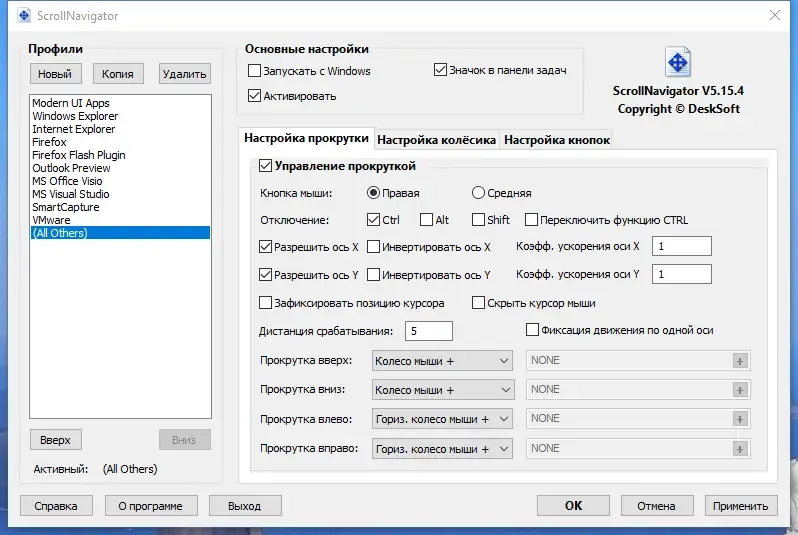
Task: Open the Прокрутка вниз dropdown
Action: 443,390
